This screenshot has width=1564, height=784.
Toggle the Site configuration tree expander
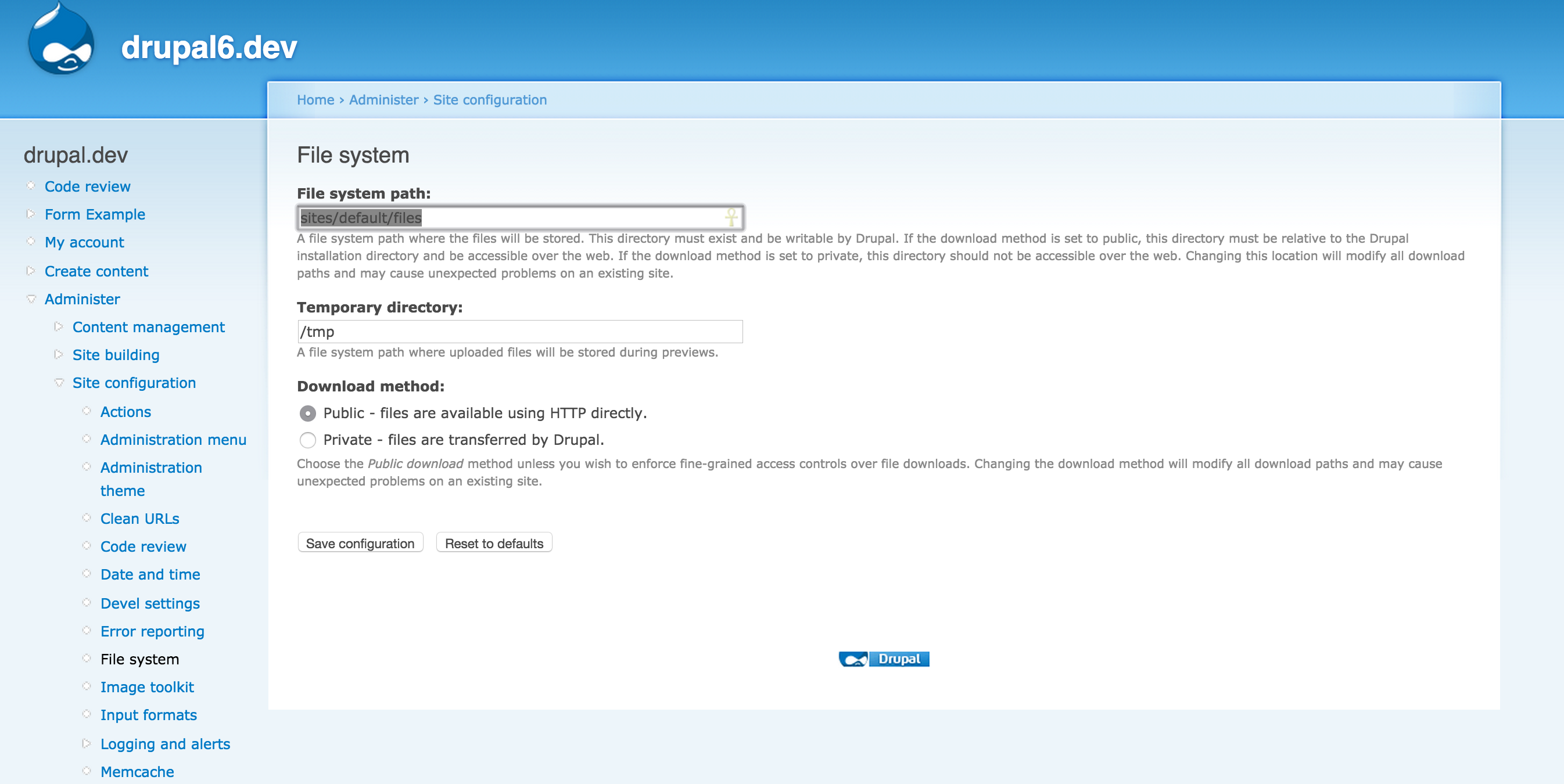[57, 382]
